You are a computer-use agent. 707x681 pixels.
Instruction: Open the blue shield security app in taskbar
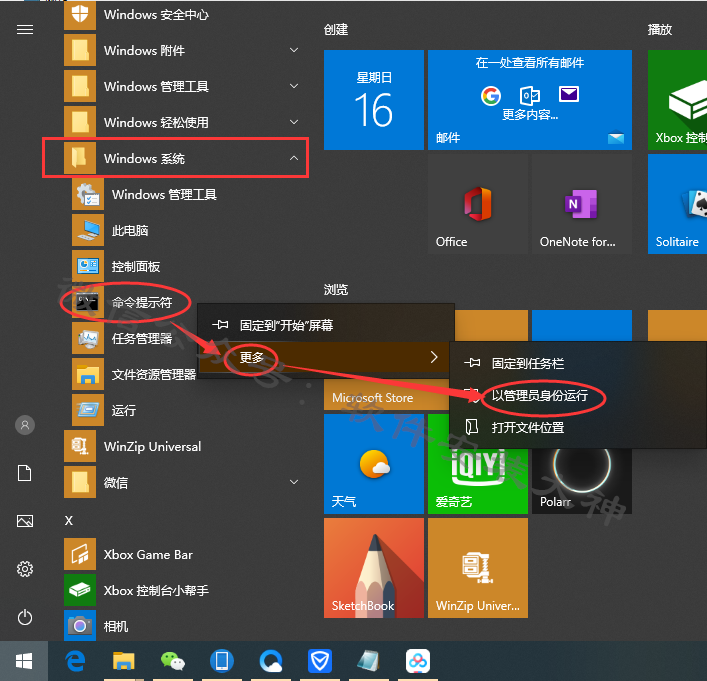pos(320,661)
